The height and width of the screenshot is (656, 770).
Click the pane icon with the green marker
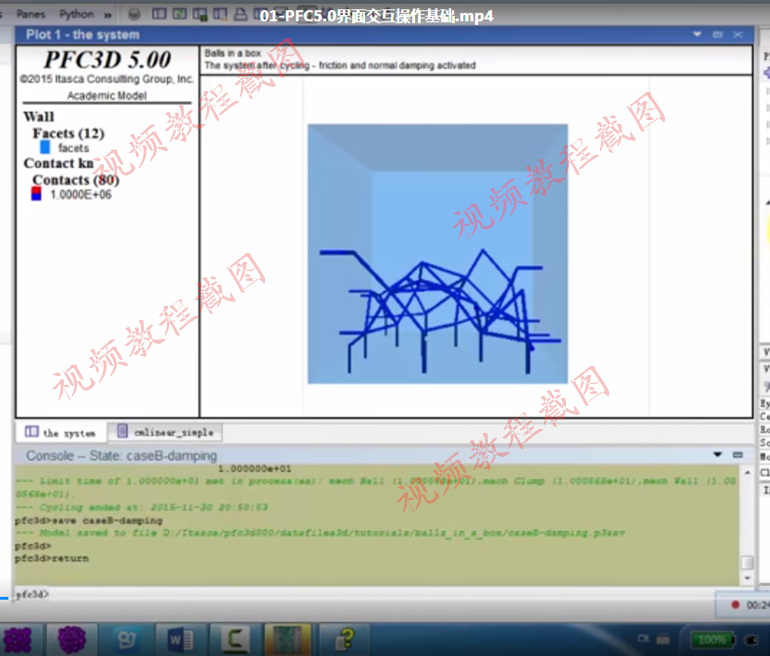point(200,14)
